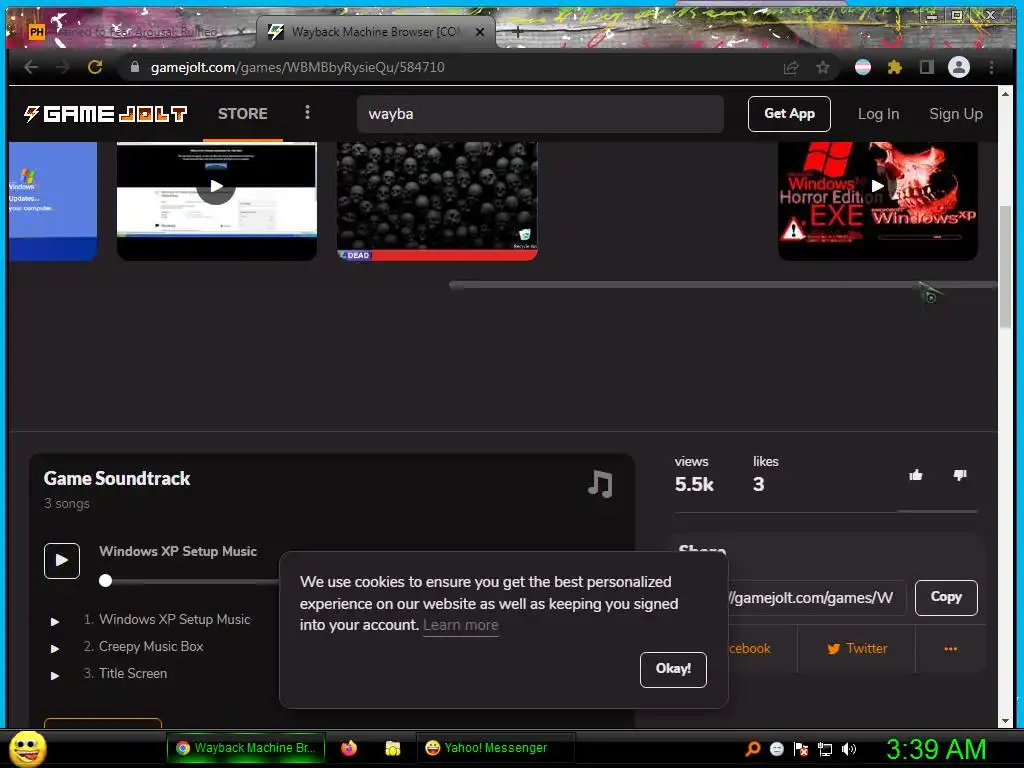Open the folder icon on taskbar

392,748
